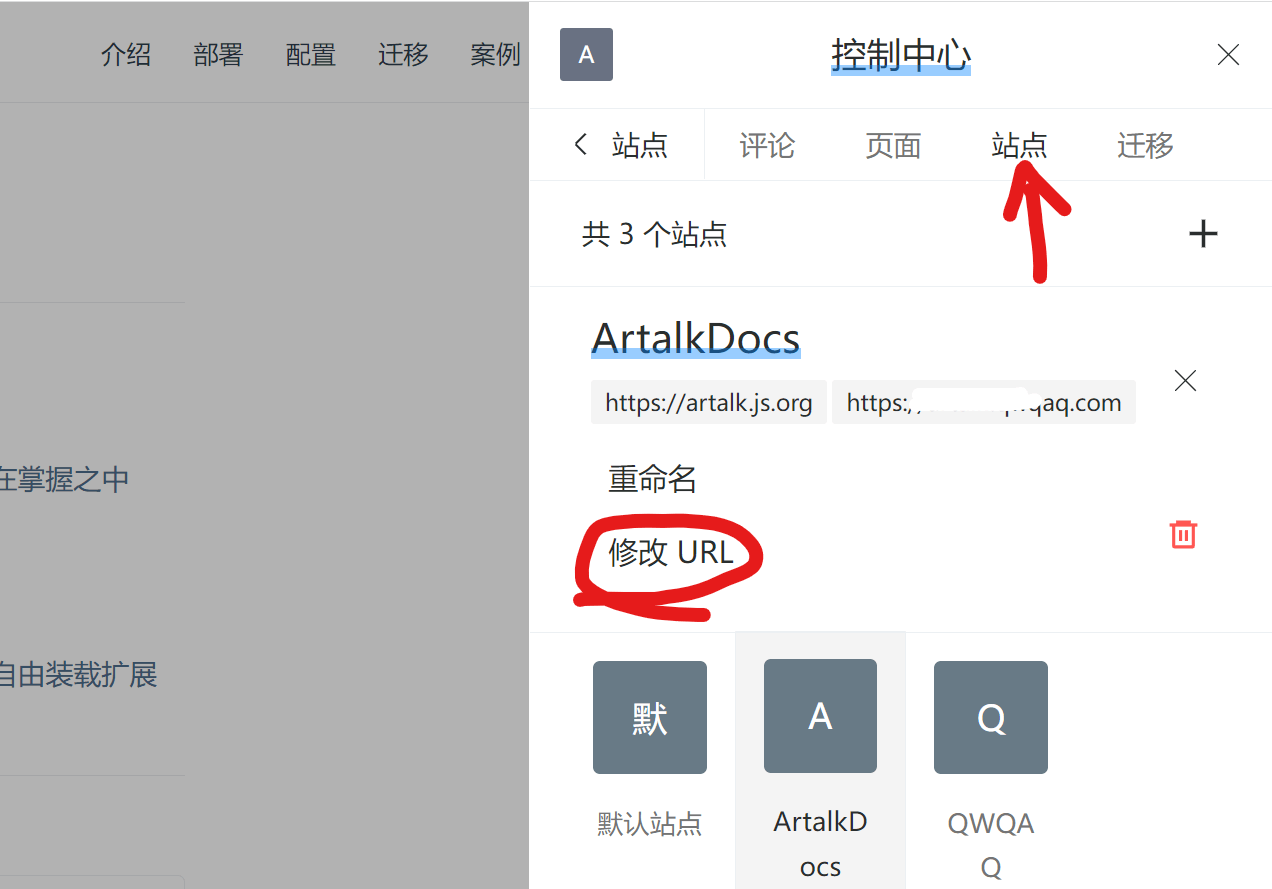Screen dimensions: 1272x889
Task: Open 介绍 in the top navigation
Action: tap(126, 55)
